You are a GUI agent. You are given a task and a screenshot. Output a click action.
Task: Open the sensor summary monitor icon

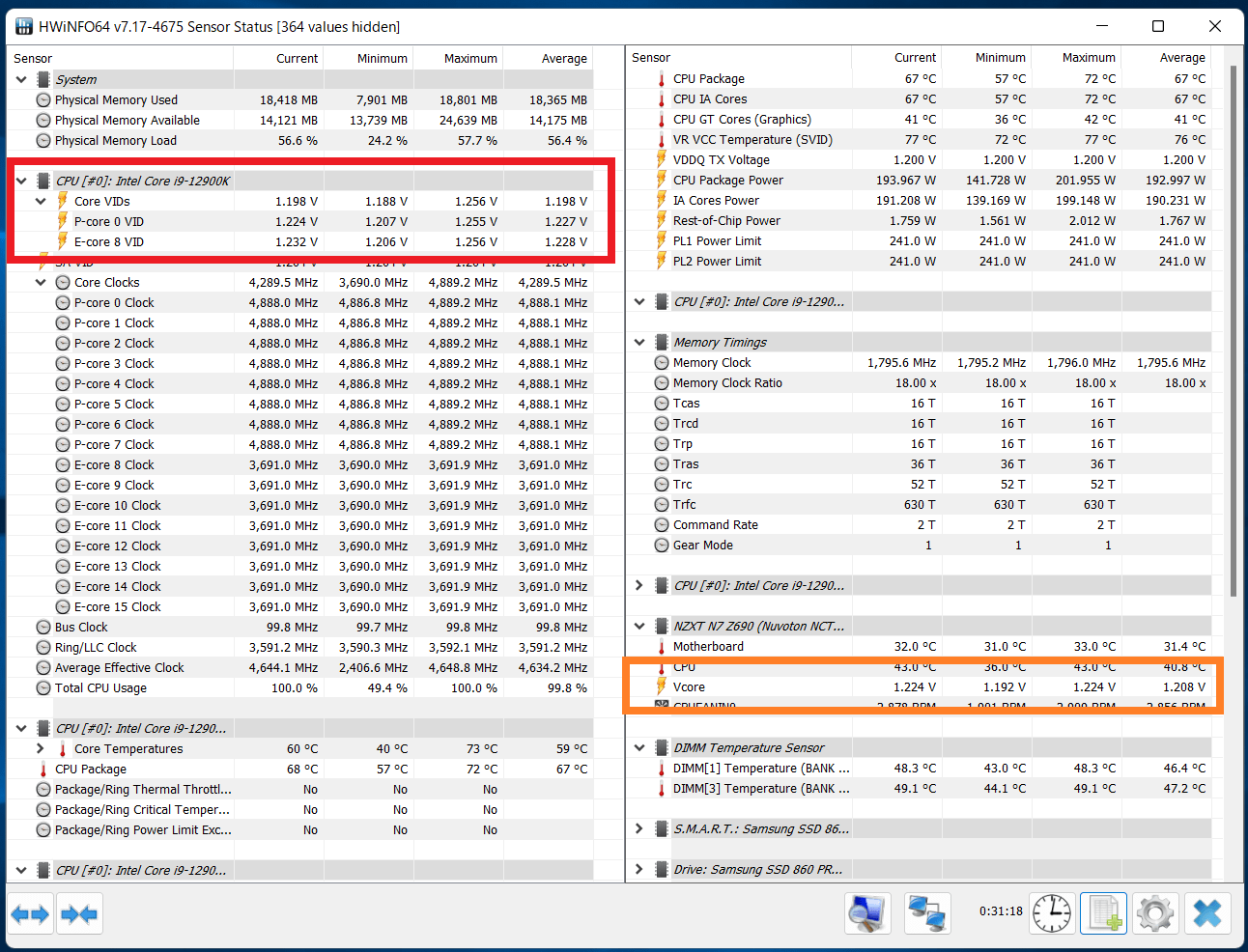coord(866,913)
